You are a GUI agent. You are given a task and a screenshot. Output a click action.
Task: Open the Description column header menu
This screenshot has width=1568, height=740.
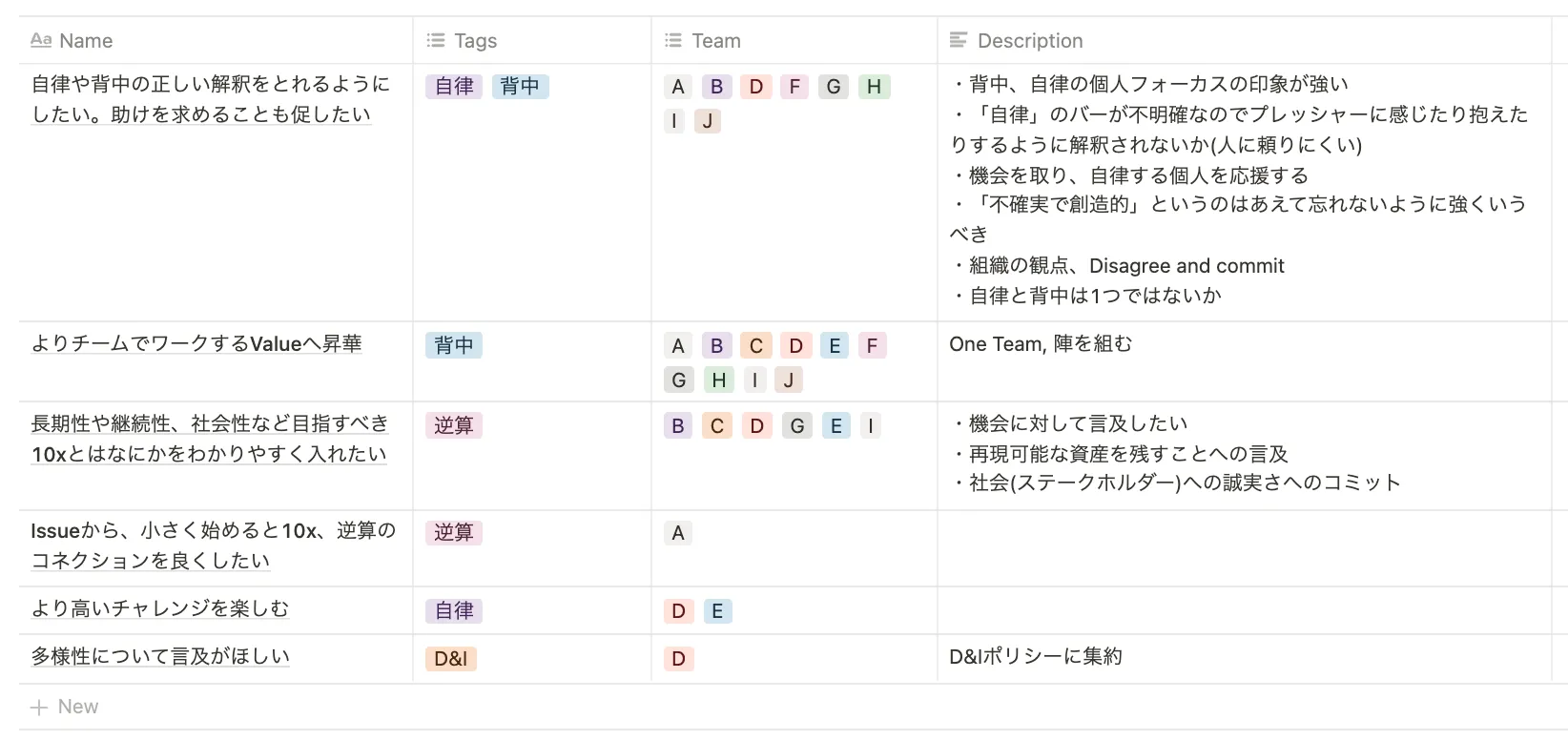1030,41
